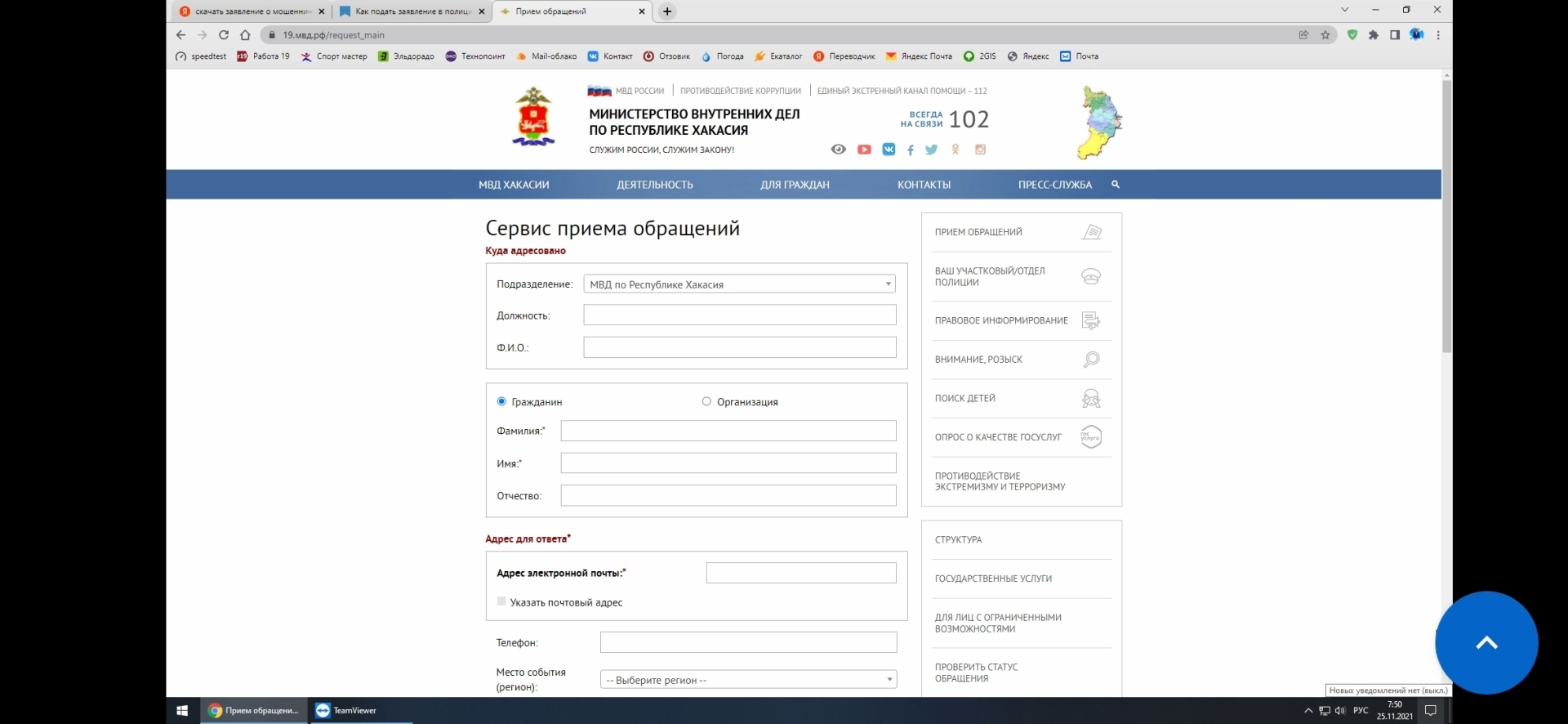
Task: Bookmark this page with star icon
Action: 1325,35
